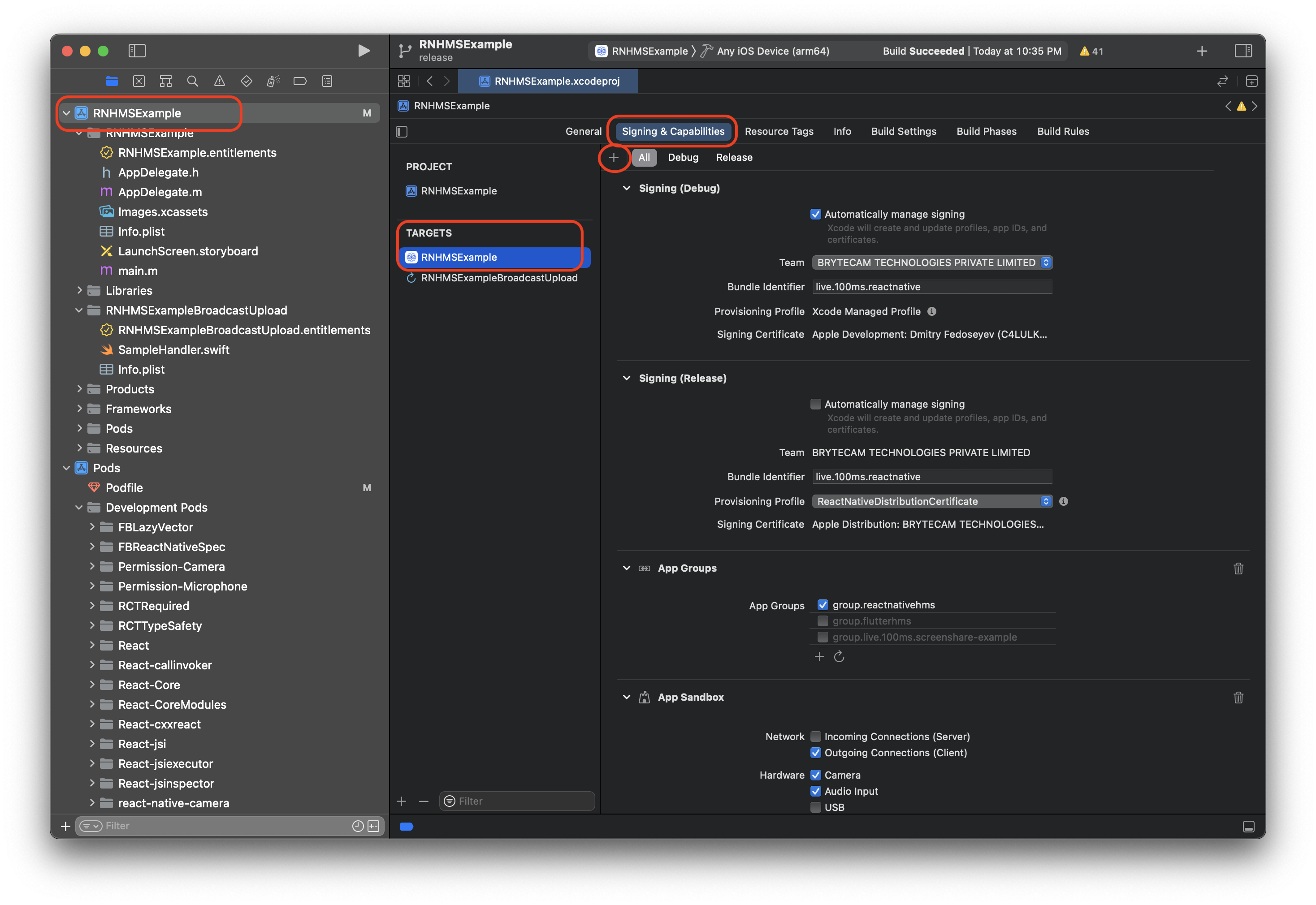Open the Find navigator magnifier icon
The height and width of the screenshot is (905, 1316).
[x=192, y=81]
